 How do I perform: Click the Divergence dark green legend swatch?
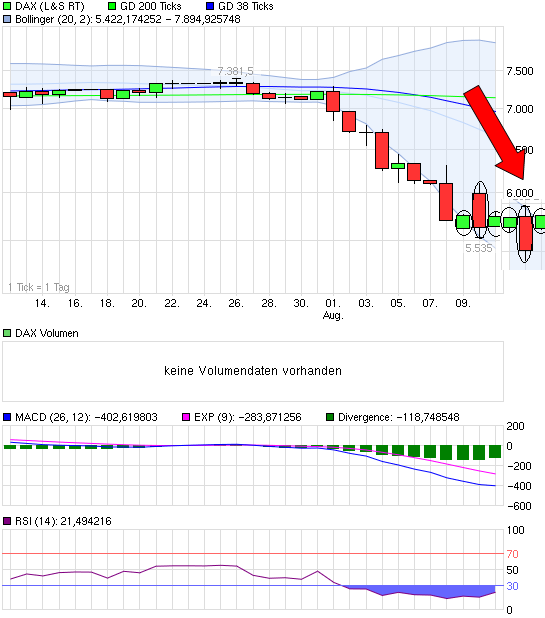(x=330, y=417)
